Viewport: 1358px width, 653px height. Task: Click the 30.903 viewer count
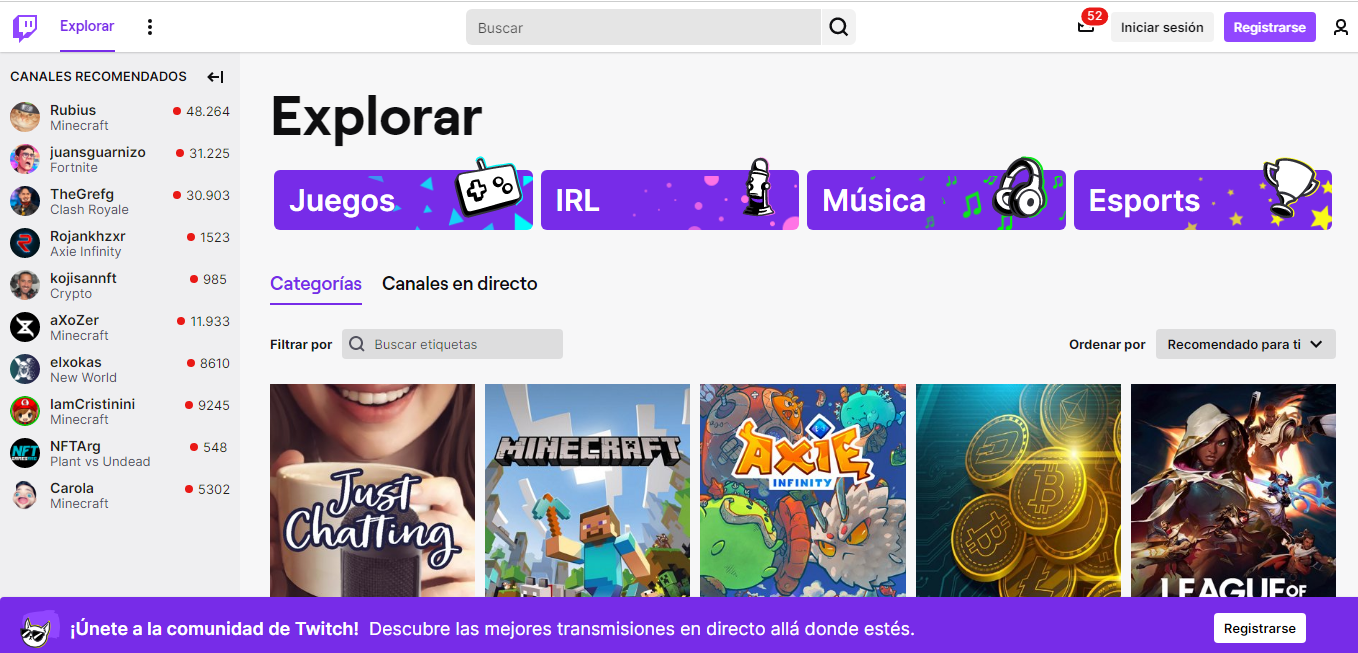click(208, 195)
